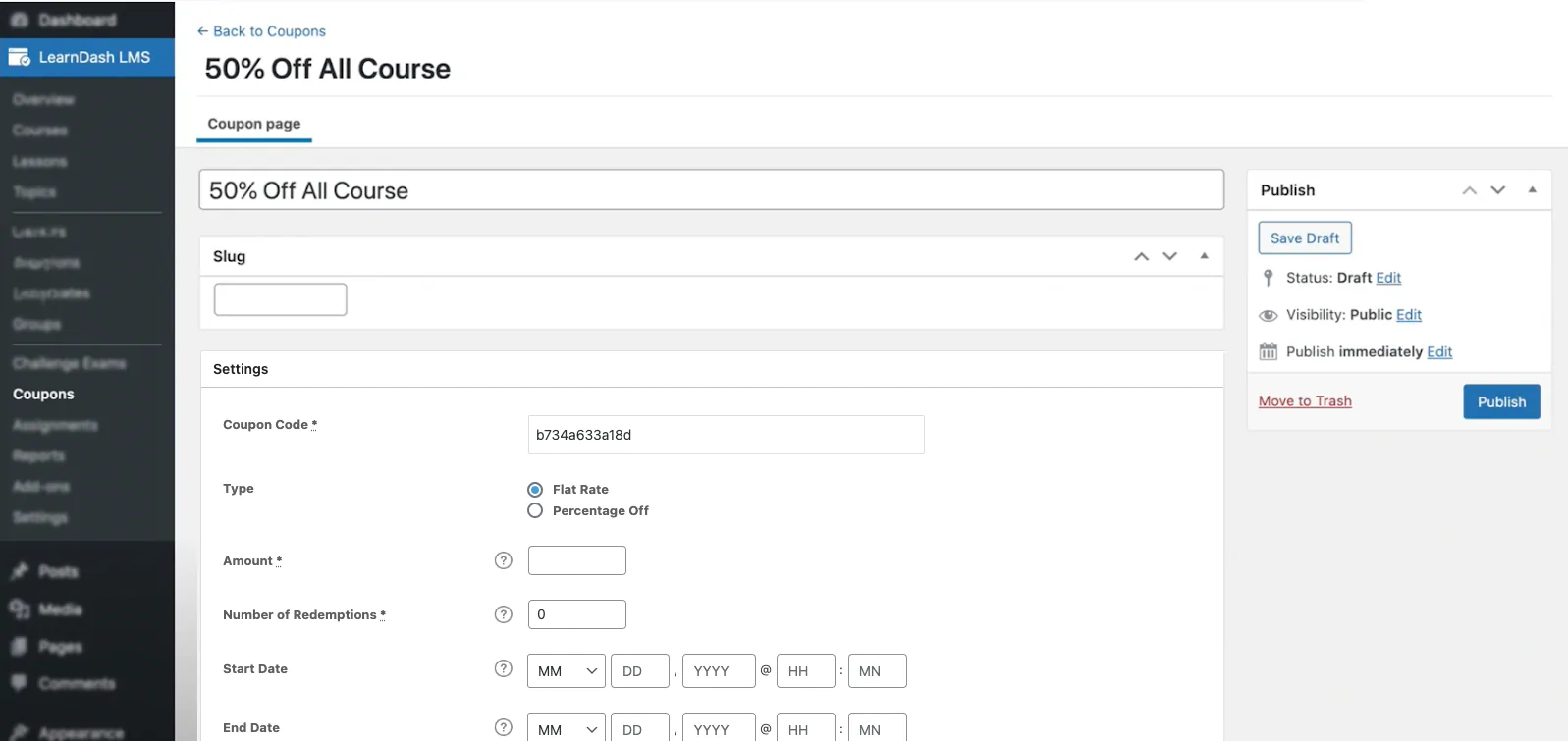
Task: Switch to the Coupon page tab
Action: pyautogui.click(x=254, y=124)
